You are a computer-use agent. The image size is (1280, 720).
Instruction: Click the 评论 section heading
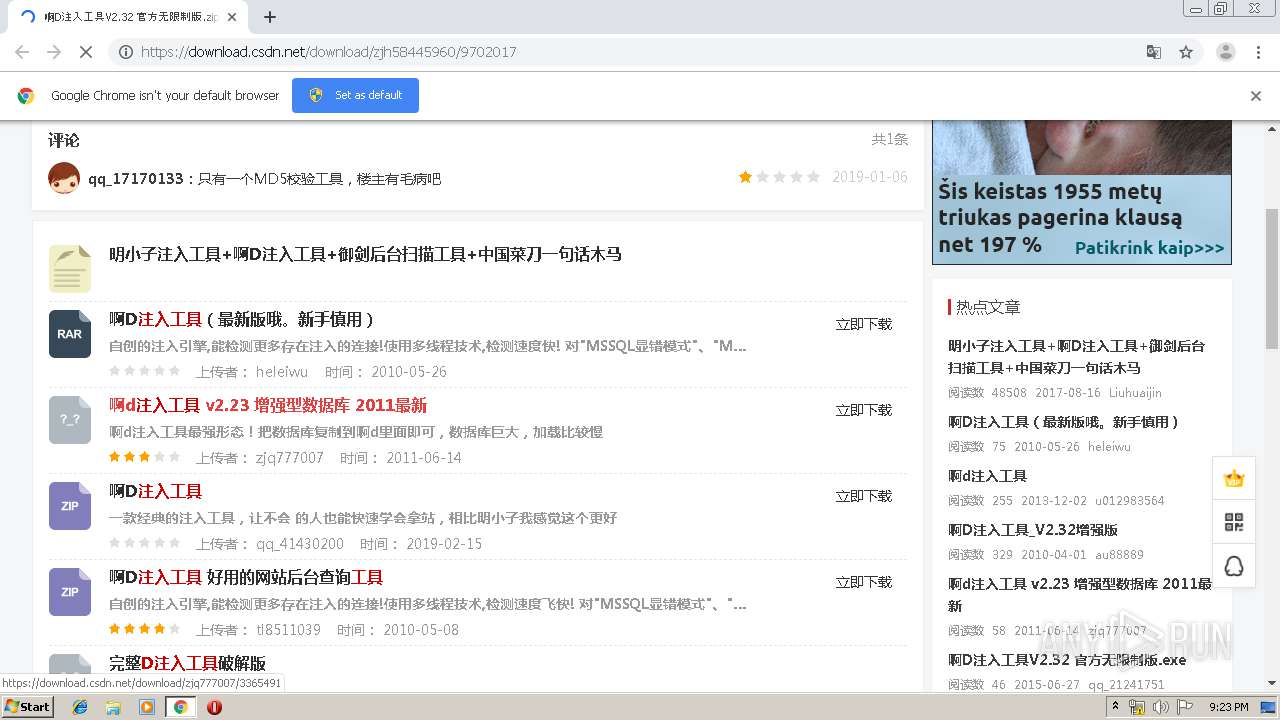(x=64, y=140)
